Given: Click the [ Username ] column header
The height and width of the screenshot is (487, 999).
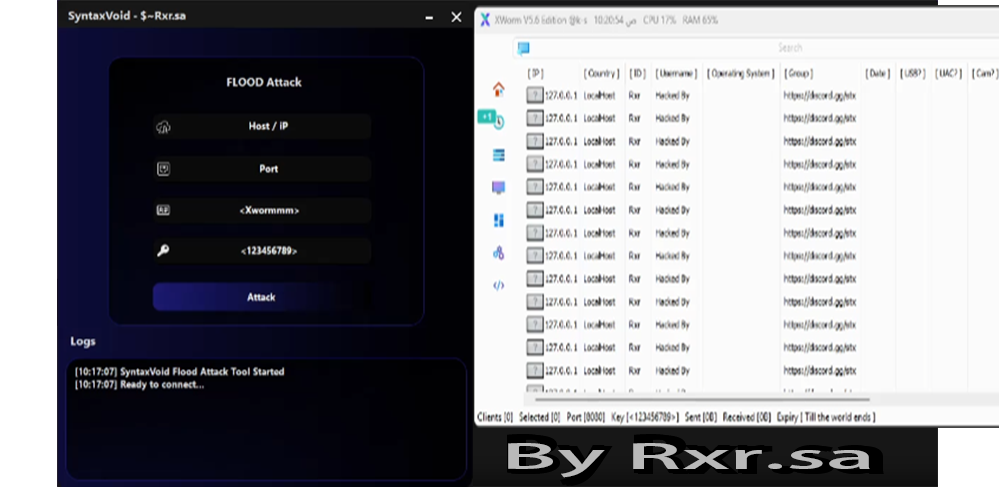Looking at the screenshot, I should click(676, 73).
